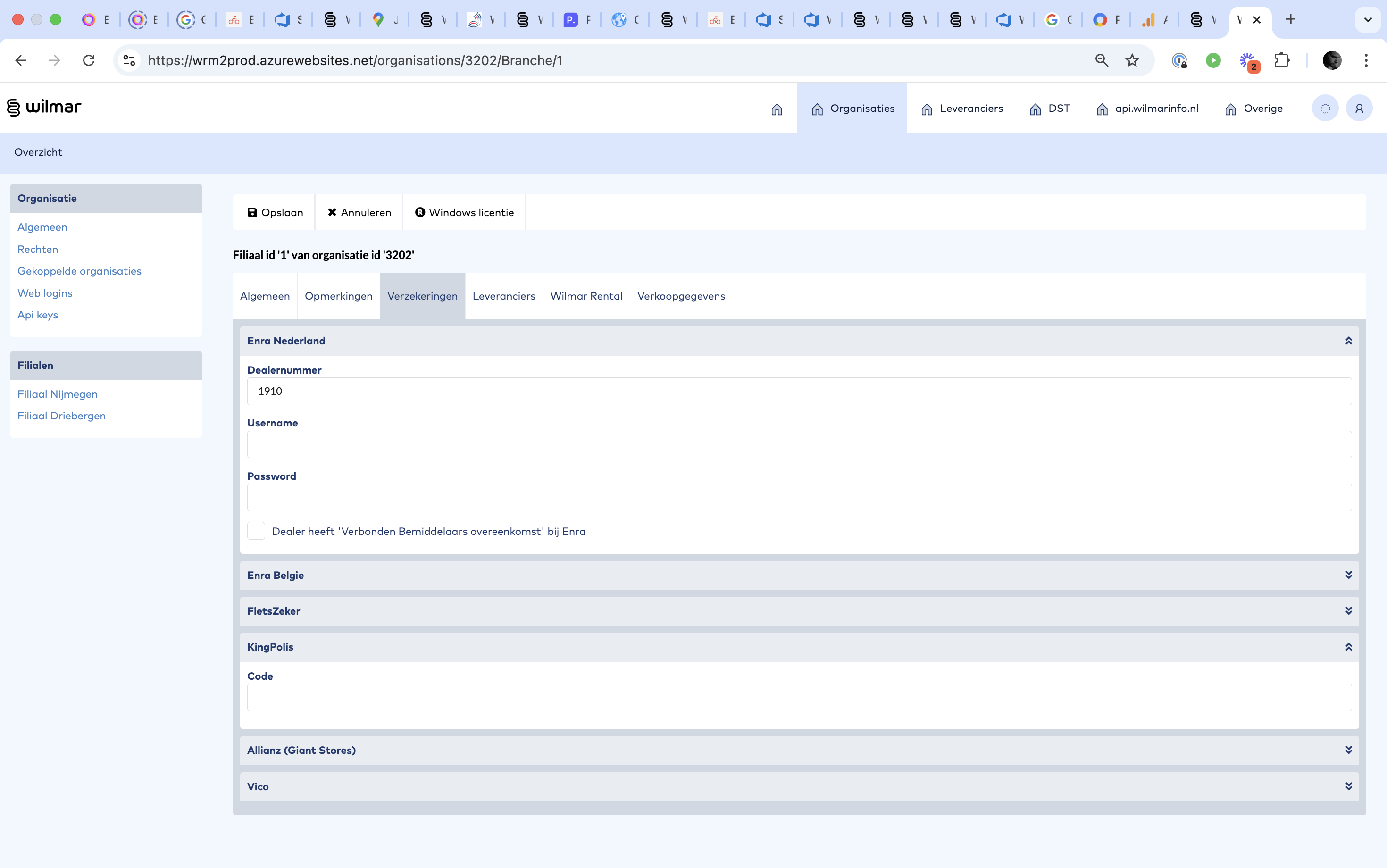
Task: Click the extension icon with badge 2
Action: (x=1248, y=61)
